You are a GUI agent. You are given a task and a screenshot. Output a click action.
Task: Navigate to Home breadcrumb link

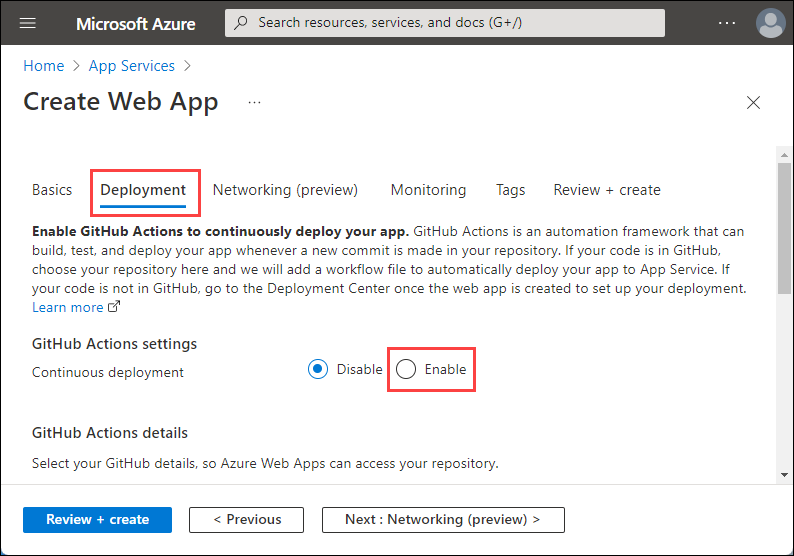click(44, 66)
